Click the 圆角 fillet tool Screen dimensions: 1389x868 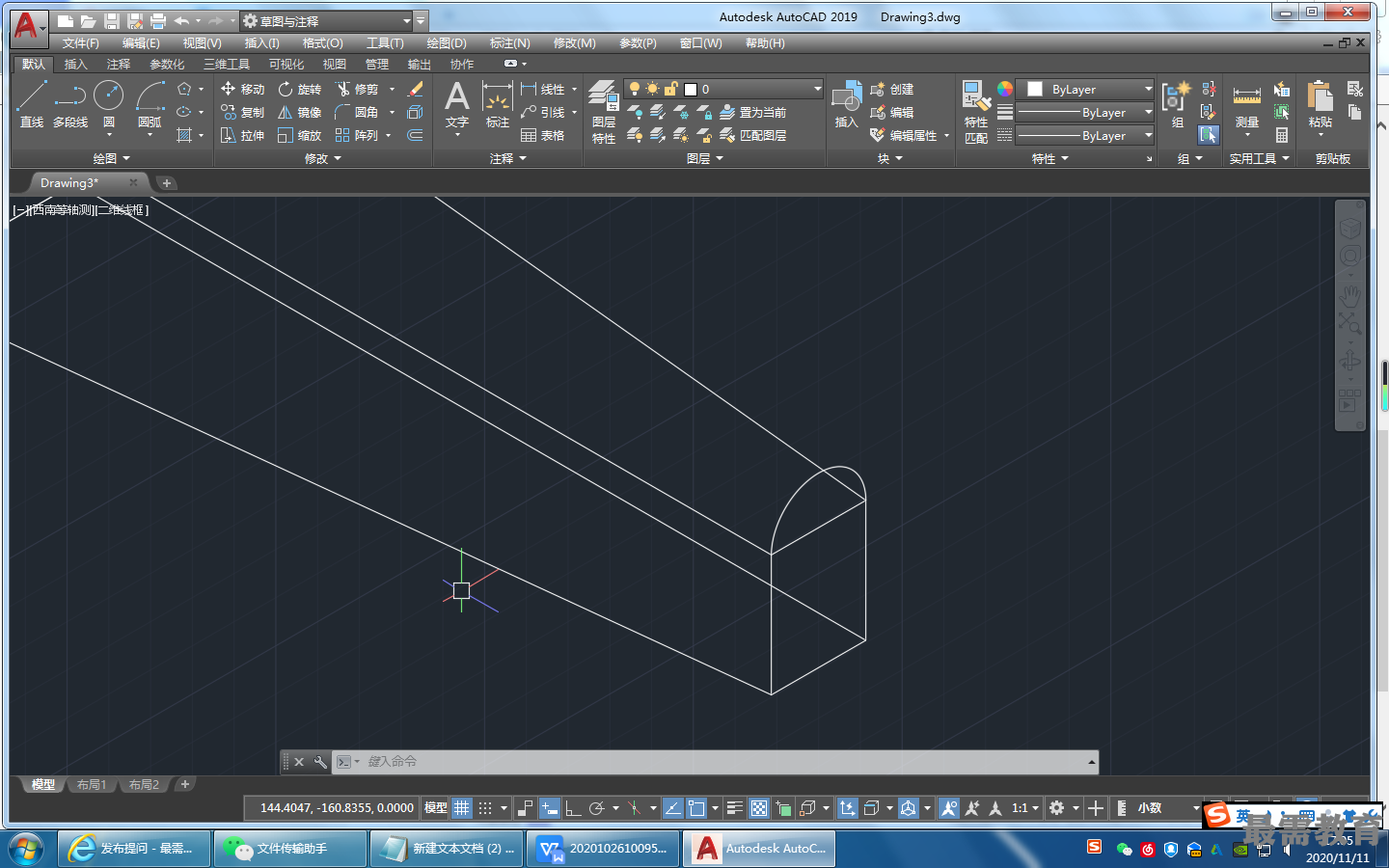357,112
